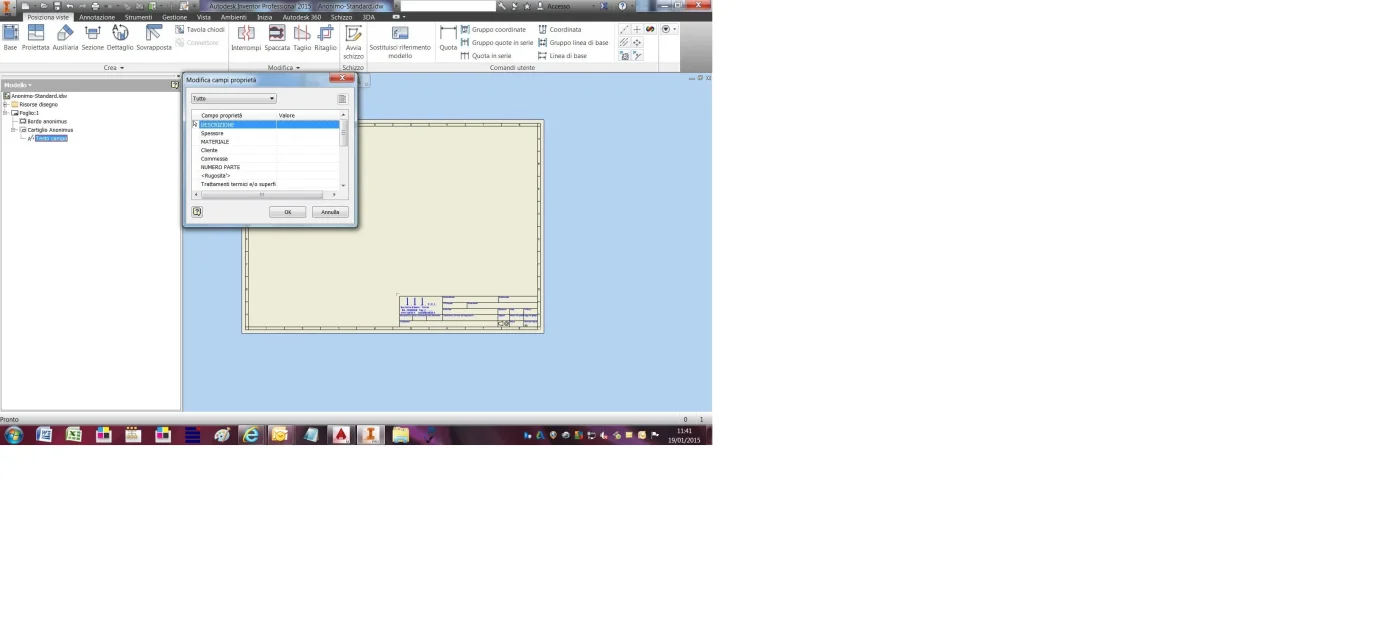Select the Base view tool
1400x640 pixels.
pos(10,38)
